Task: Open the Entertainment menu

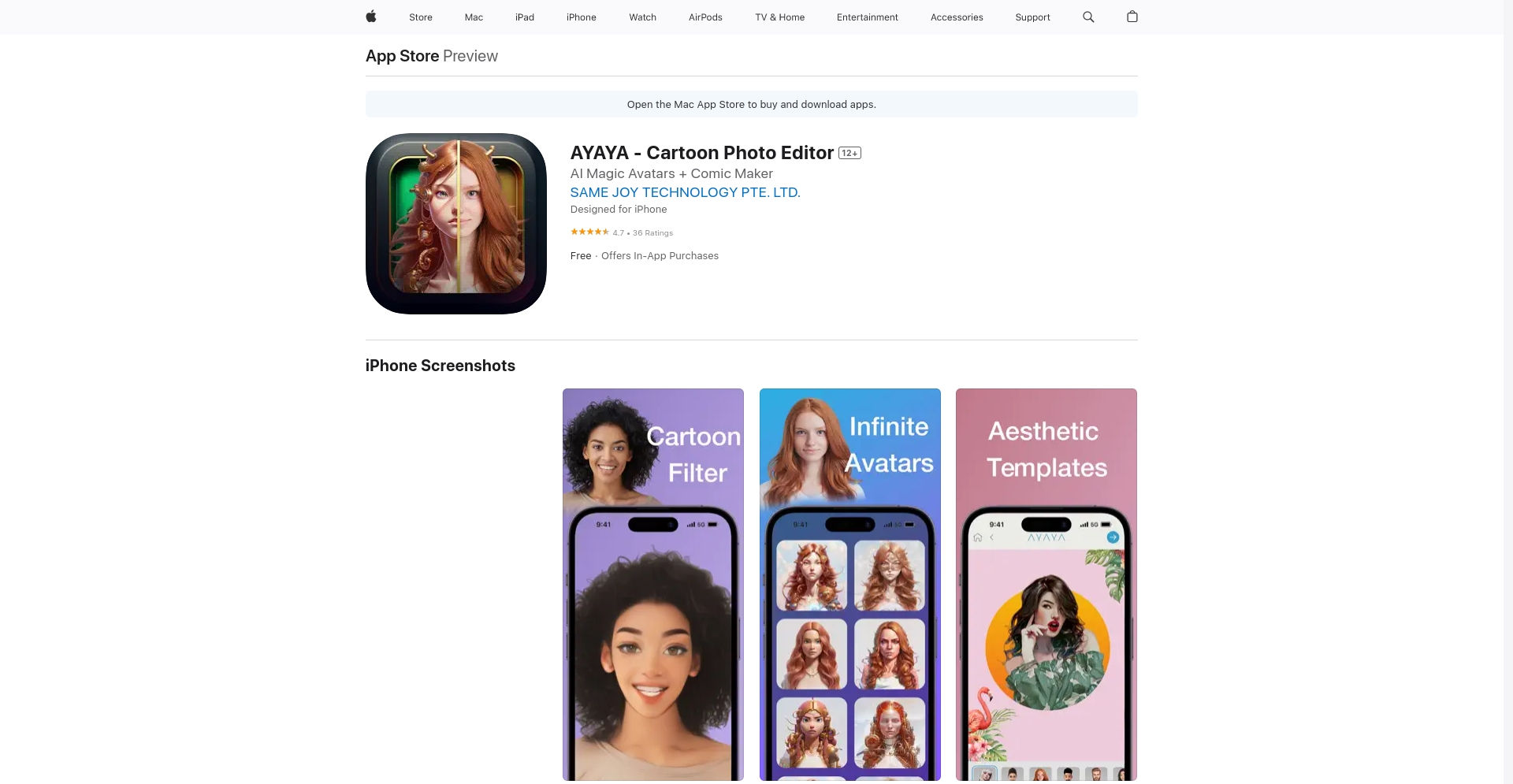Action: click(868, 17)
